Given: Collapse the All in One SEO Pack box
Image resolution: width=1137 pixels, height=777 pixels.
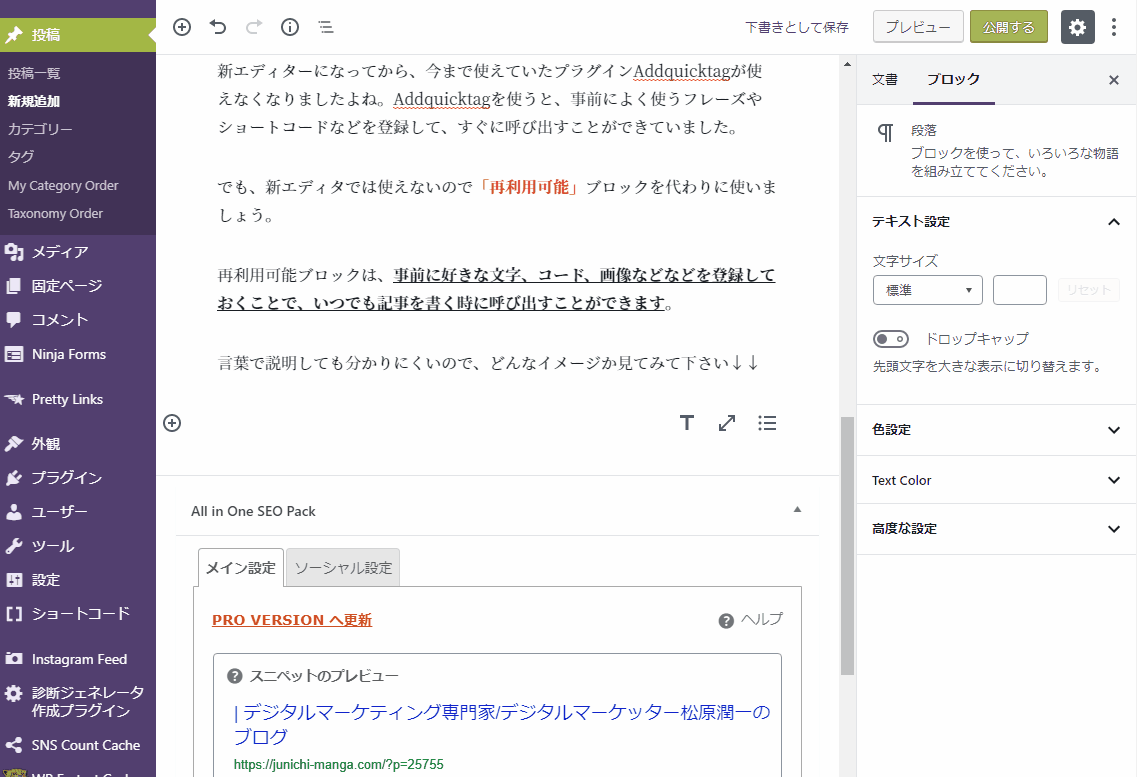Looking at the screenshot, I should [797, 510].
